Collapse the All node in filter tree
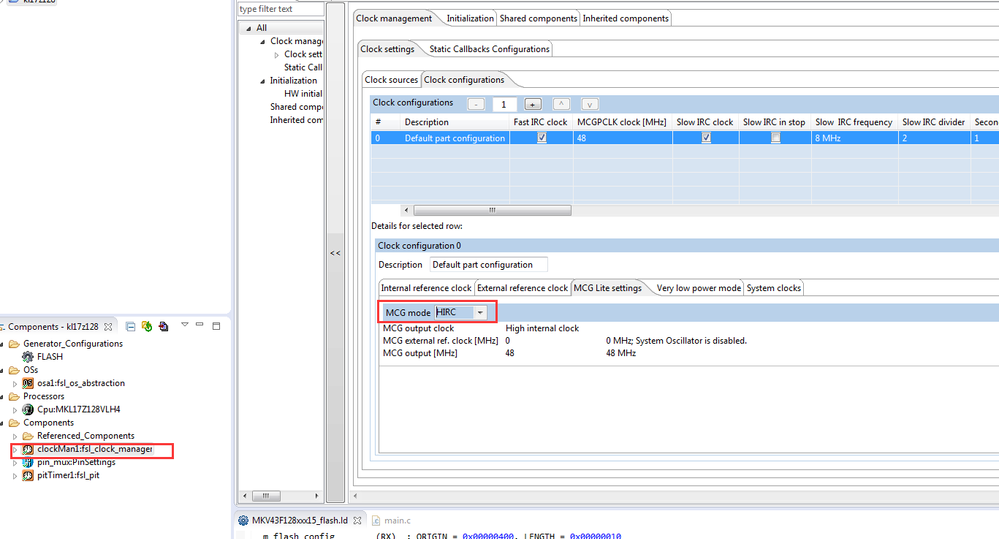This screenshot has width=999, height=539. (x=248, y=28)
